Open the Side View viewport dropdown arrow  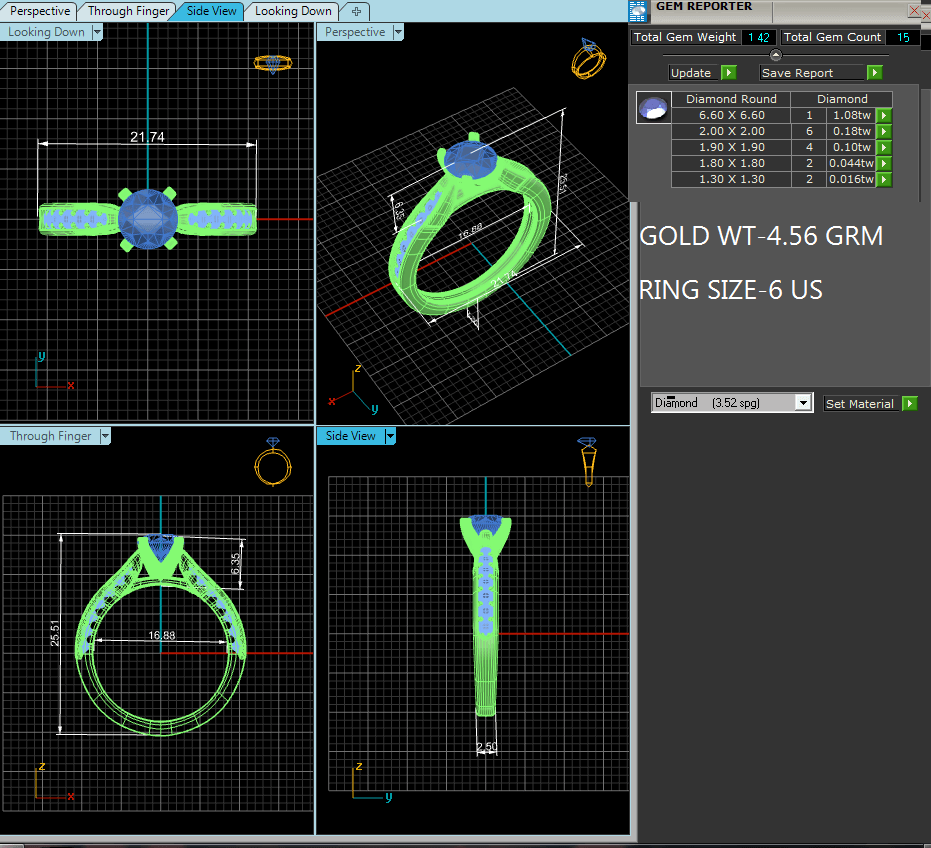[390, 436]
